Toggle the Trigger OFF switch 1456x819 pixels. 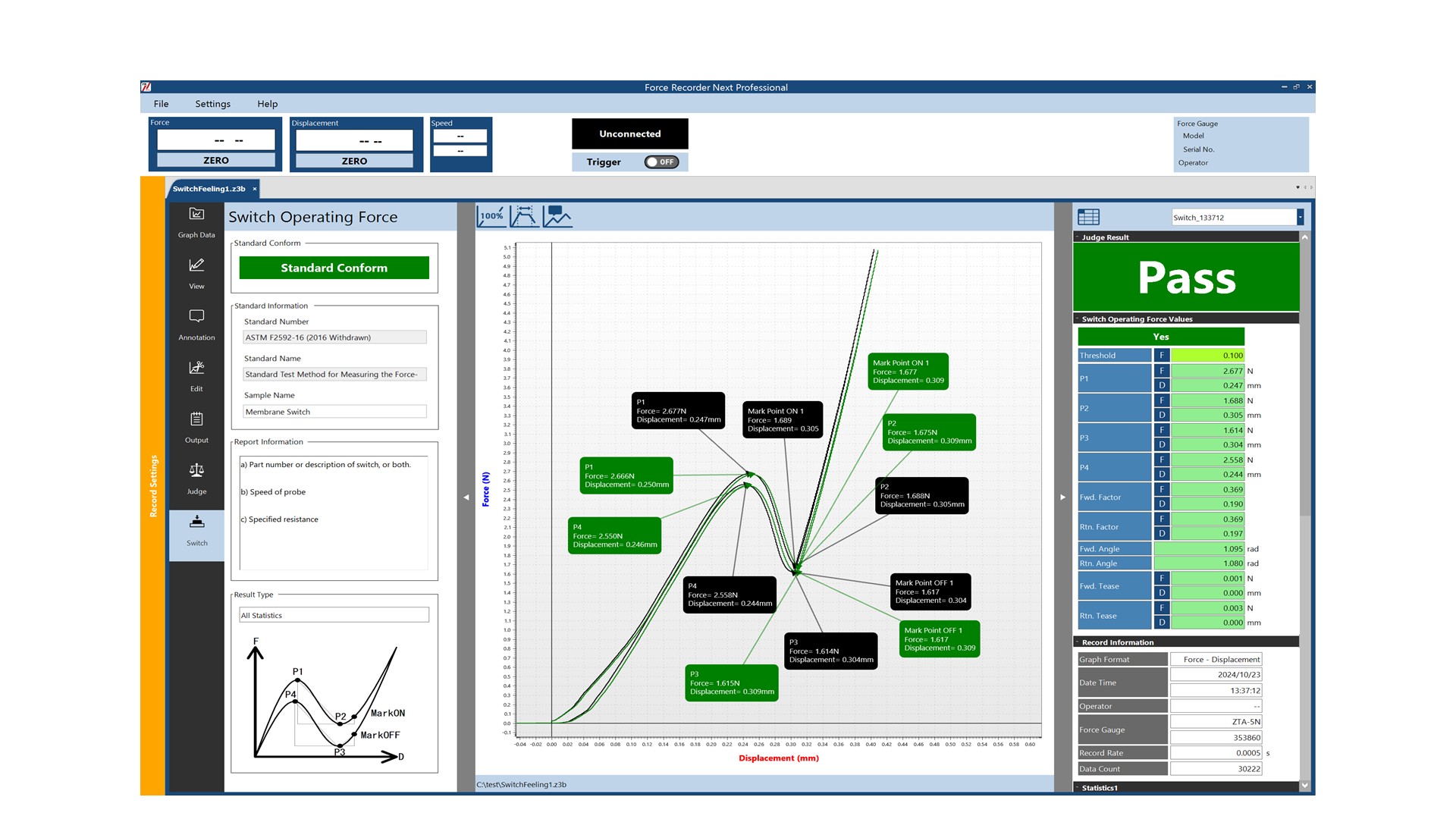pos(661,162)
